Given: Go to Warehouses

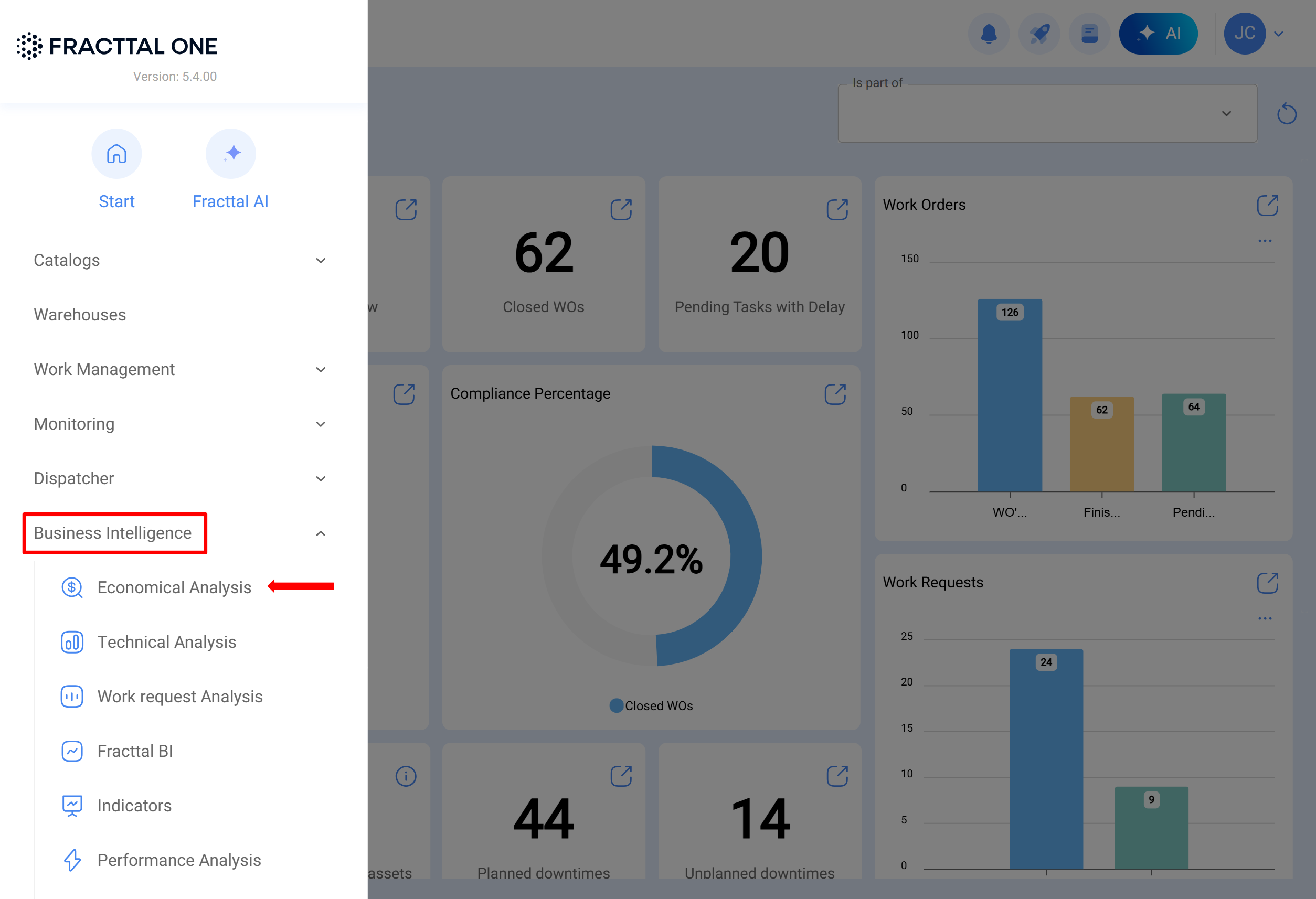Looking at the screenshot, I should 80,315.
